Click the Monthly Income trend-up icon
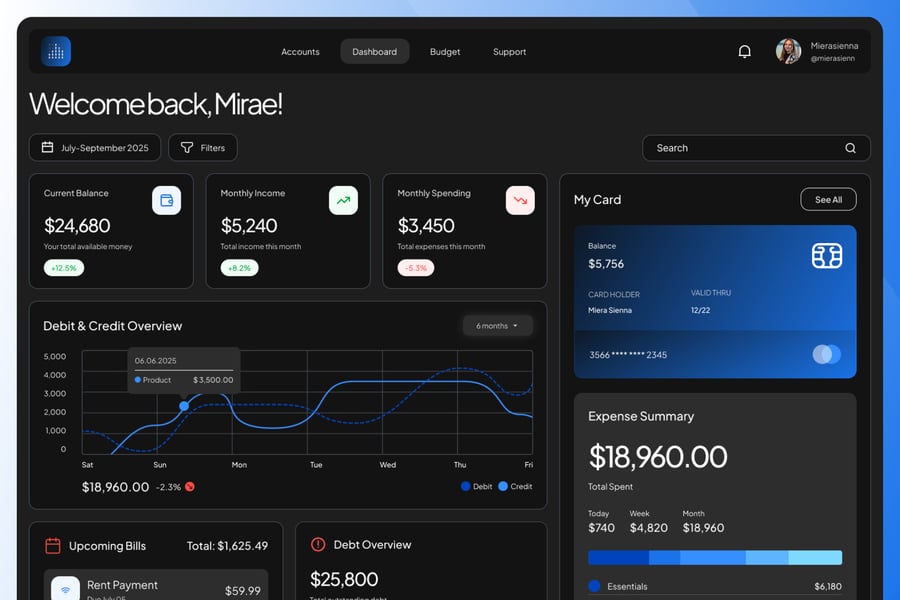The image size is (900, 600). [x=343, y=200]
